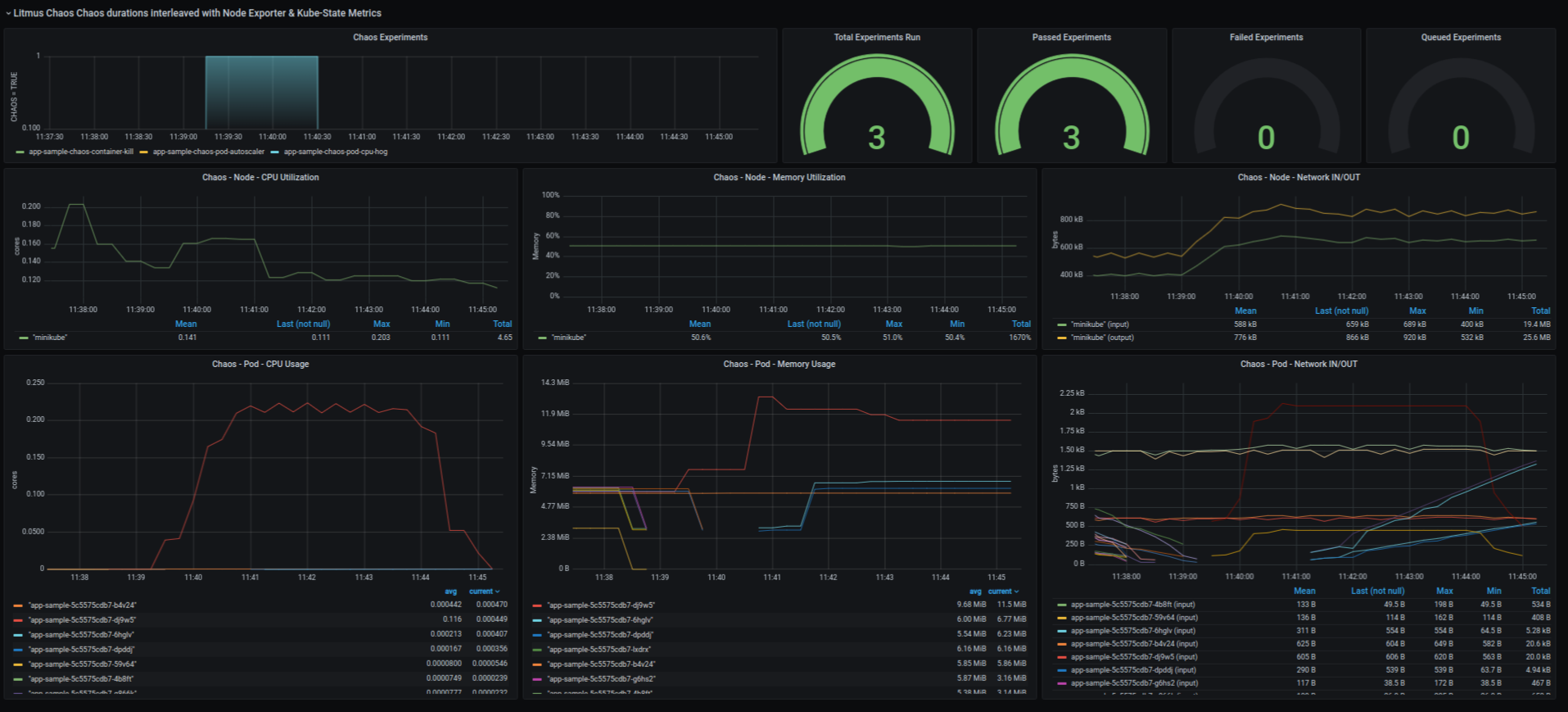Viewport: 1568px width, 712px height.
Task: Click color swatch of minikube in Memory Utilization legend
Action: 542,338
